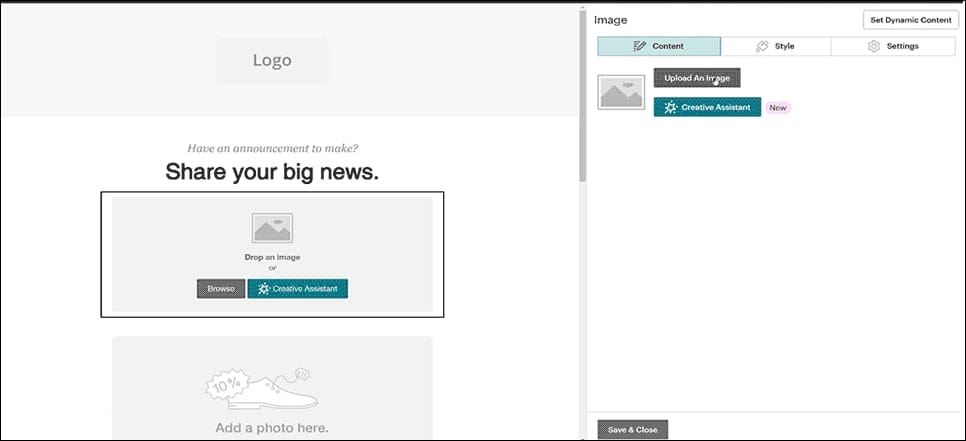
Task: Click the New badge beside Creative Assistant
Action: pyautogui.click(x=778, y=107)
